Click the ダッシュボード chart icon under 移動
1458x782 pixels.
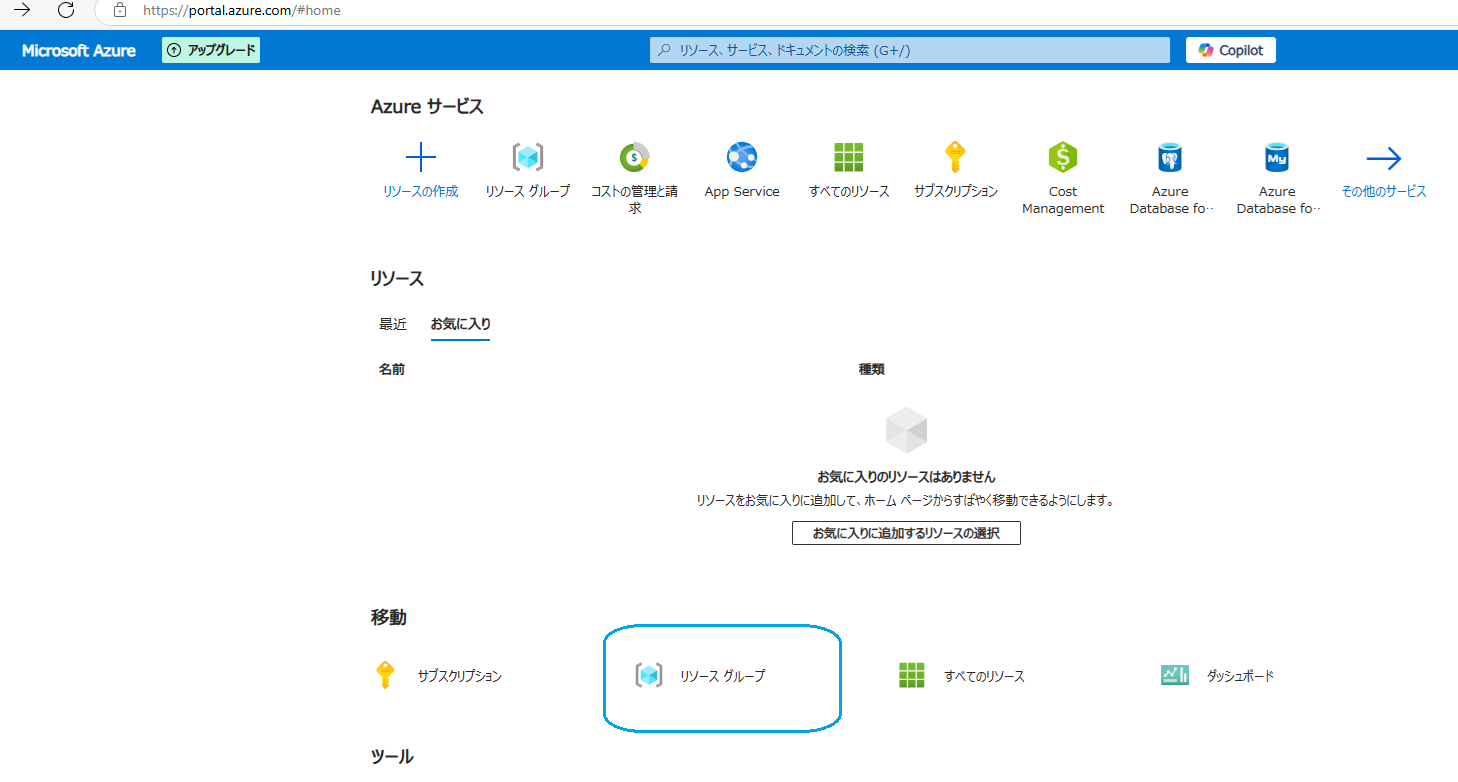[x=1175, y=676]
